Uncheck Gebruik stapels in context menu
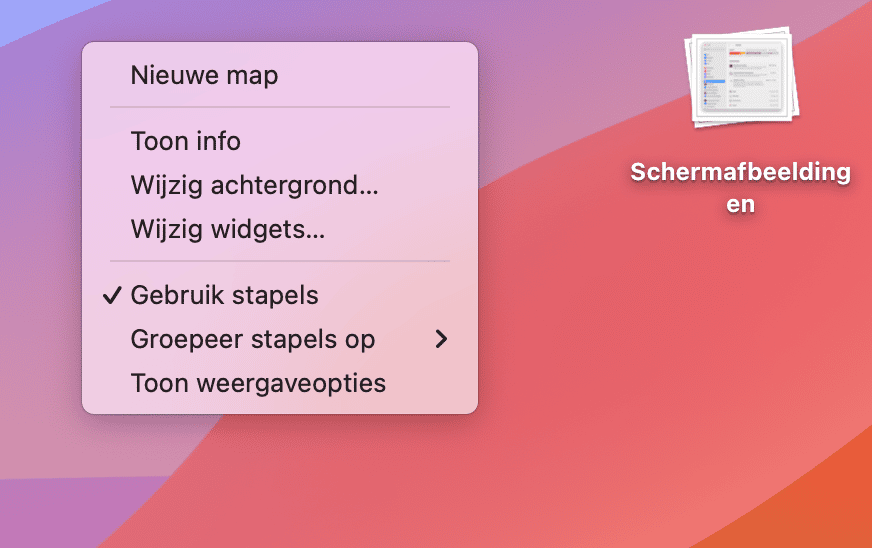This screenshot has width=872, height=548. pyautogui.click(x=280, y=295)
